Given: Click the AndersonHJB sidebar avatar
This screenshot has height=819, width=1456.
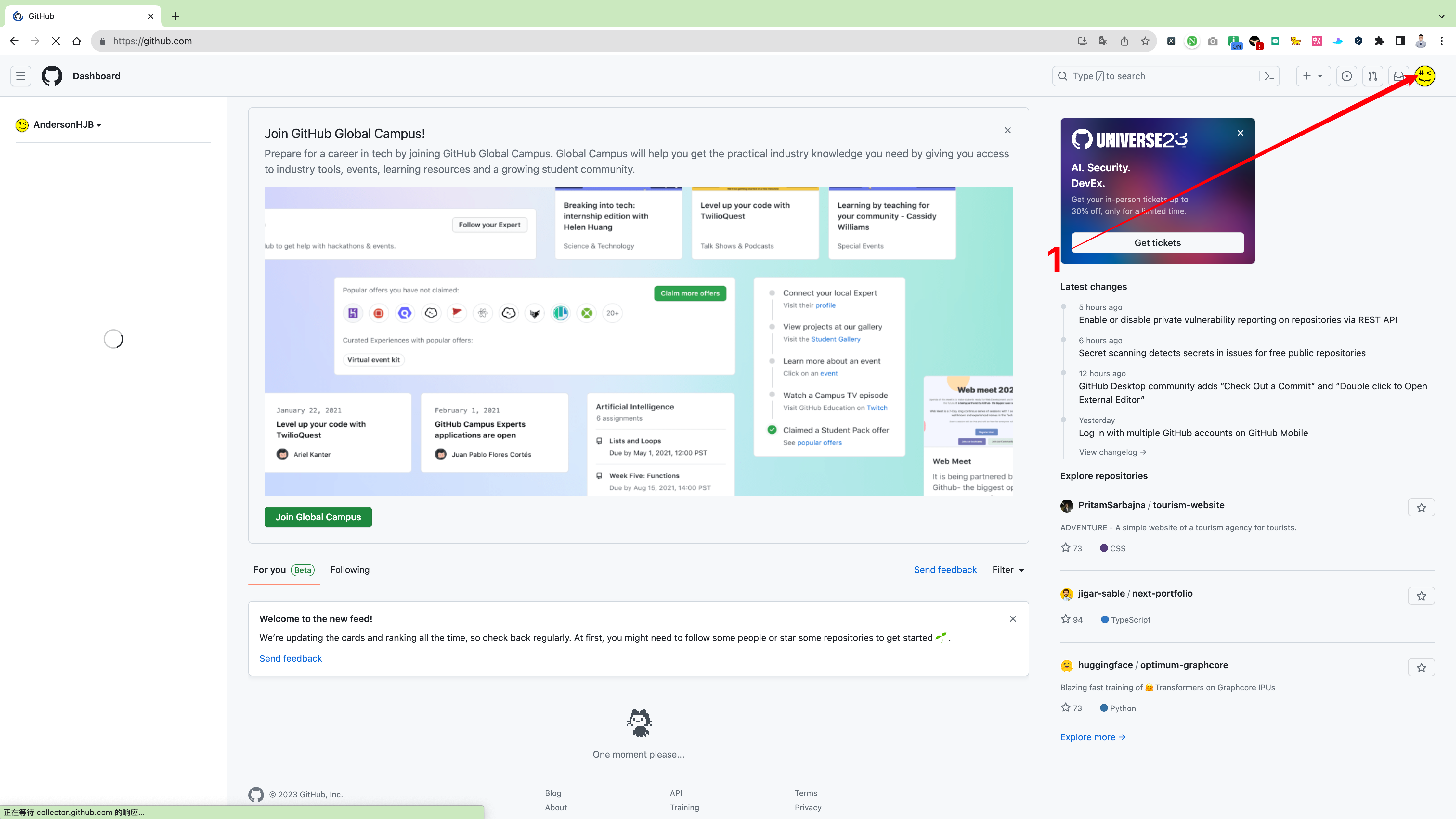Looking at the screenshot, I should 22,125.
